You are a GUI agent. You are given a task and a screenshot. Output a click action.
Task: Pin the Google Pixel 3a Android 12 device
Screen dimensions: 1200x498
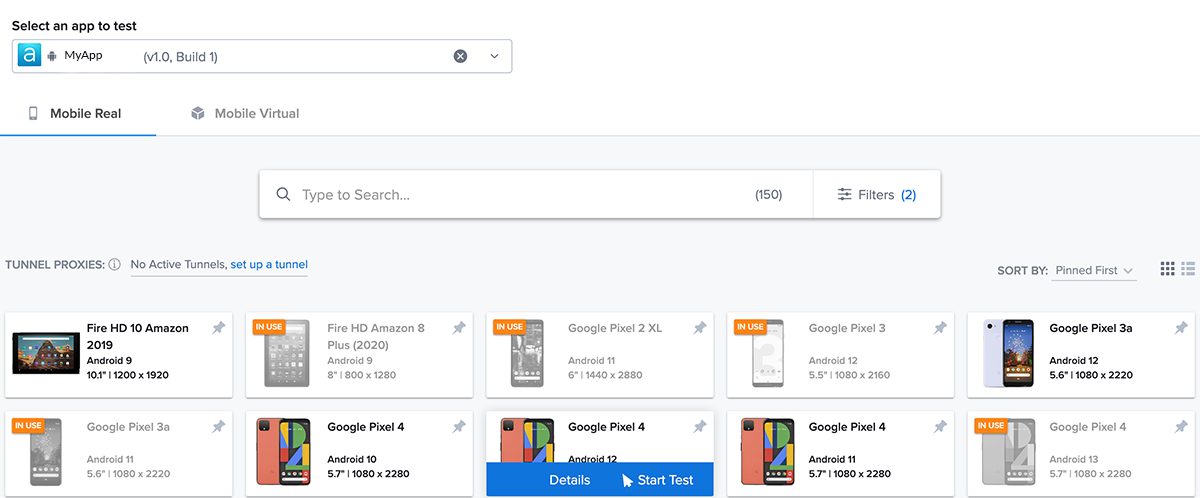[1181, 328]
